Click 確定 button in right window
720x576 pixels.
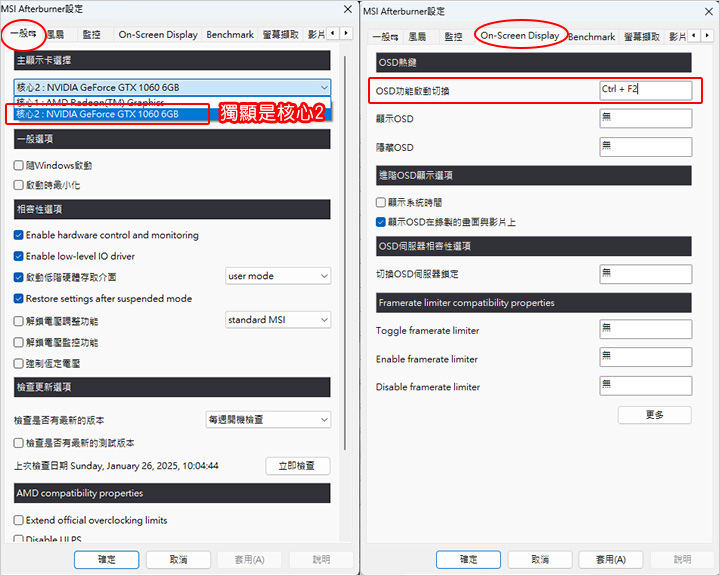point(468,559)
